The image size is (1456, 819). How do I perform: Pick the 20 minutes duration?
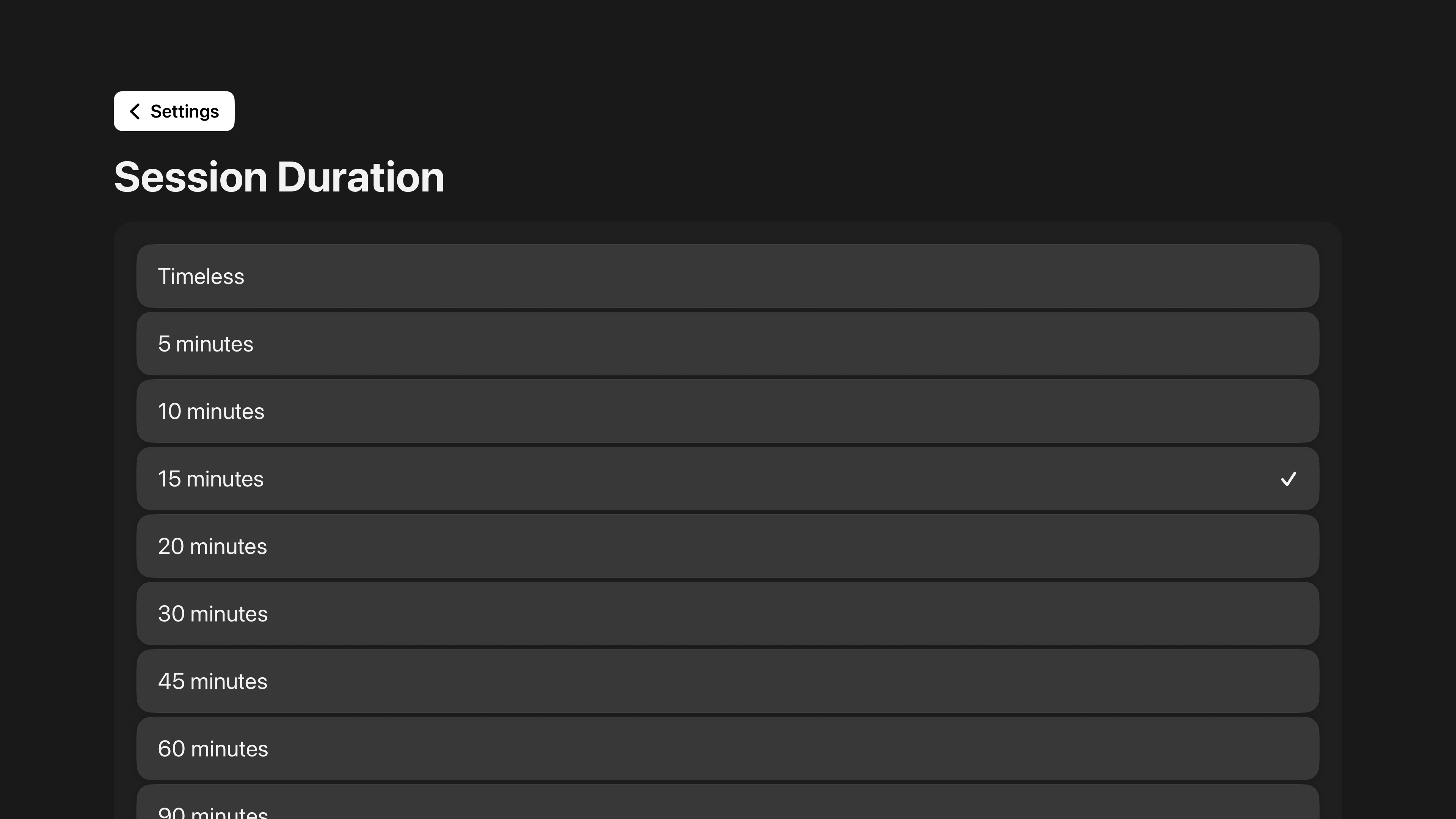(728, 546)
